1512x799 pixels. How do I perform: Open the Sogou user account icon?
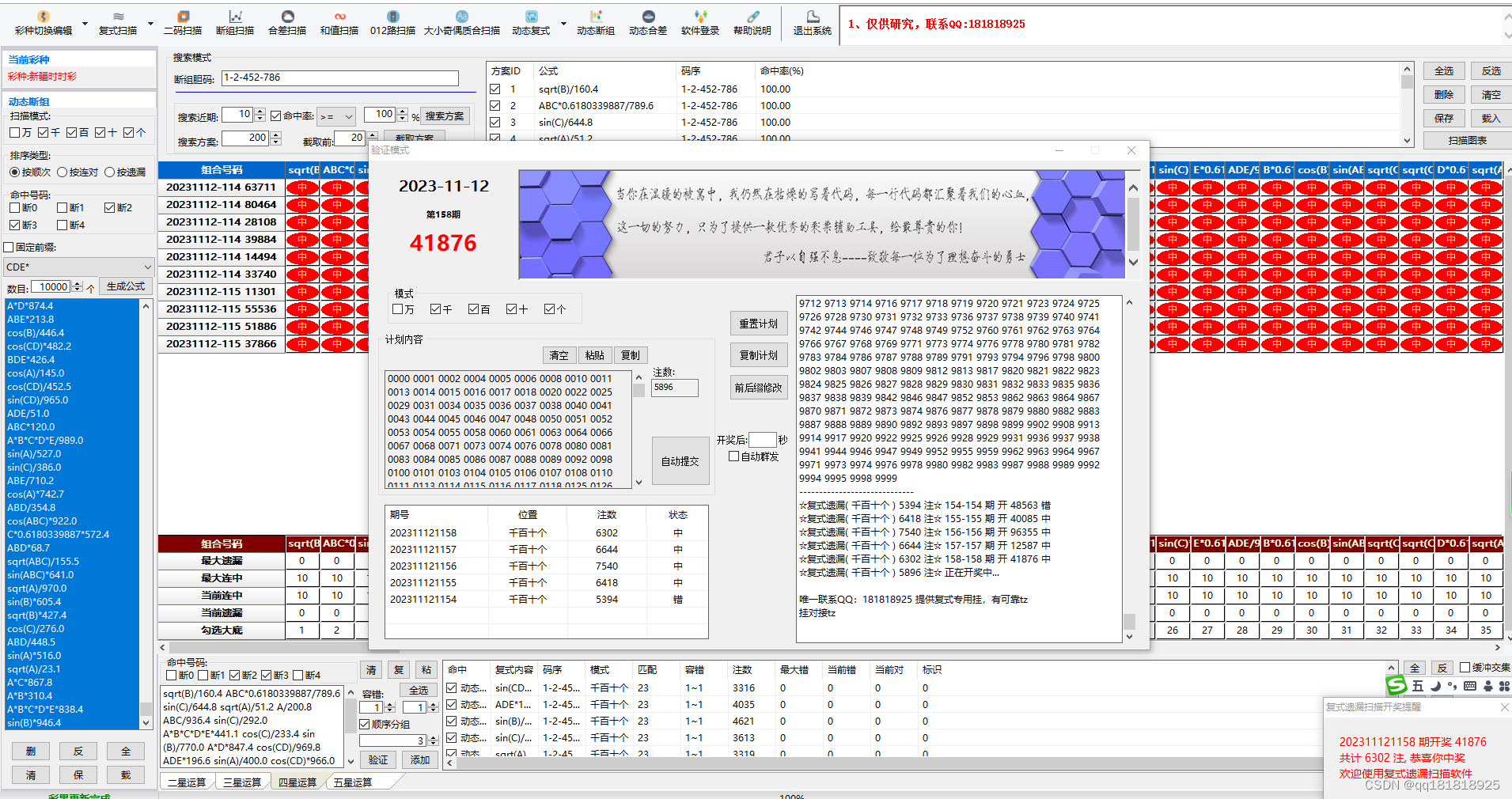(1487, 686)
